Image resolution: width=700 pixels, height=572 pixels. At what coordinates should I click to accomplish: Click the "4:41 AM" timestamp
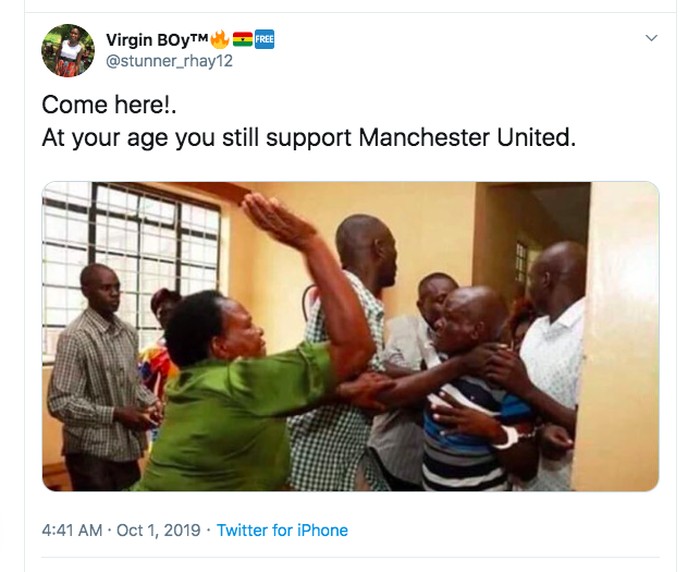[73, 530]
